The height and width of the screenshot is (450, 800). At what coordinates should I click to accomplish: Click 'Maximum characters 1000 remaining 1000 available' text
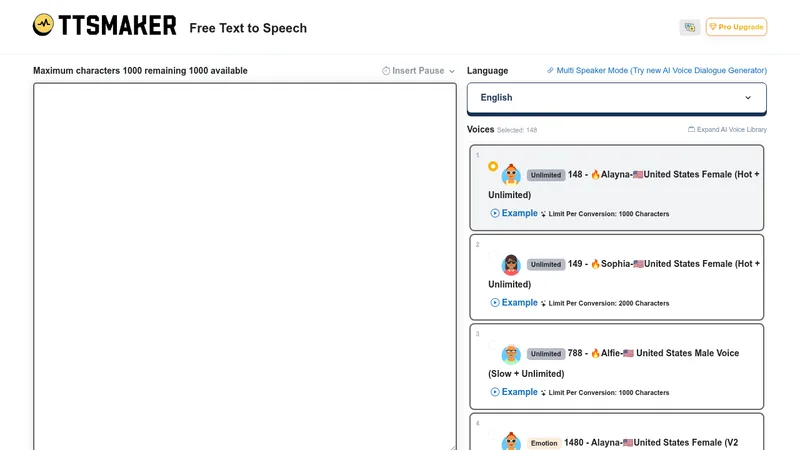(140, 71)
